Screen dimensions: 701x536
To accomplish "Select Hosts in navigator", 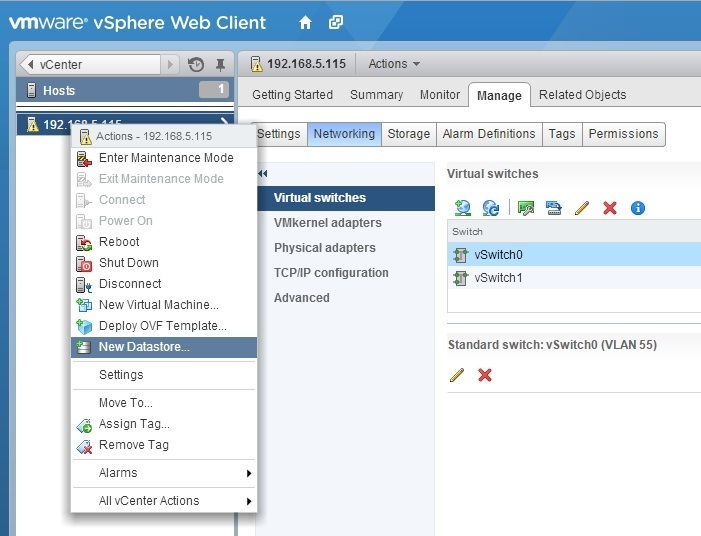I will [125, 90].
